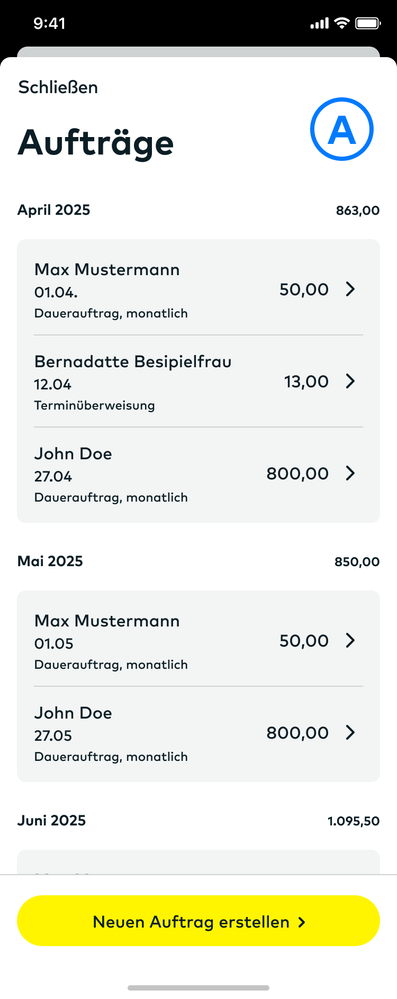Tap the Juni 2025 section header
The width and height of the screenshot is (397, 999).
(x=51, y=820)
